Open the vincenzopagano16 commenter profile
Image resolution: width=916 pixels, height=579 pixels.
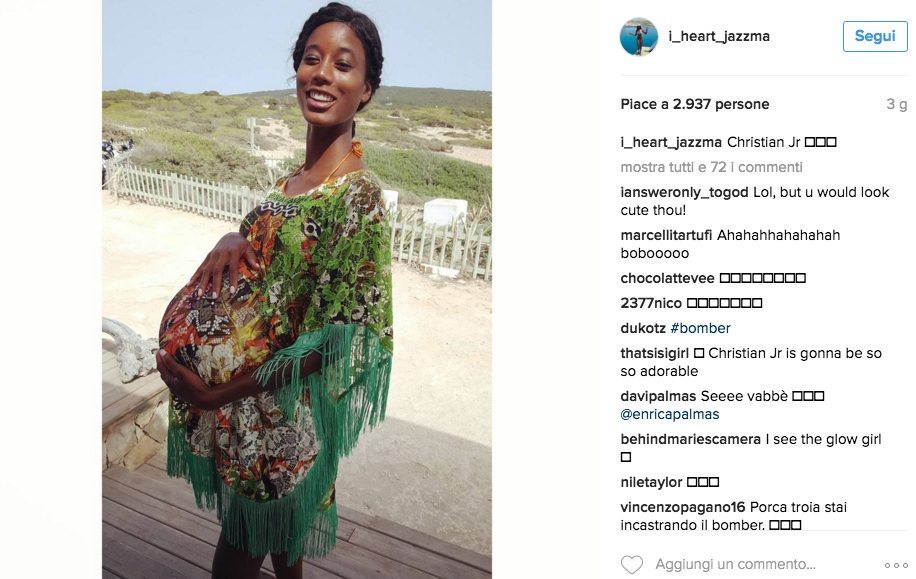[x=682, y=507]
